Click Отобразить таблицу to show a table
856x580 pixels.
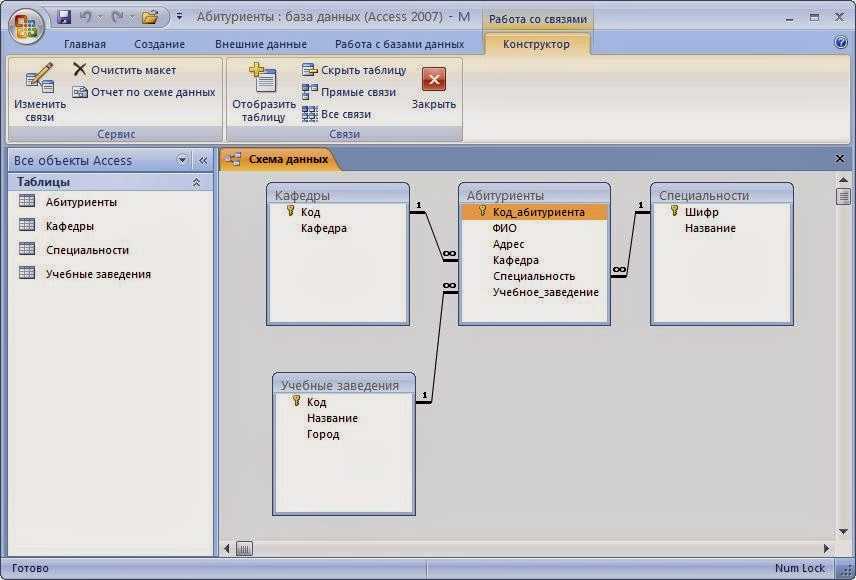(264, 92)
